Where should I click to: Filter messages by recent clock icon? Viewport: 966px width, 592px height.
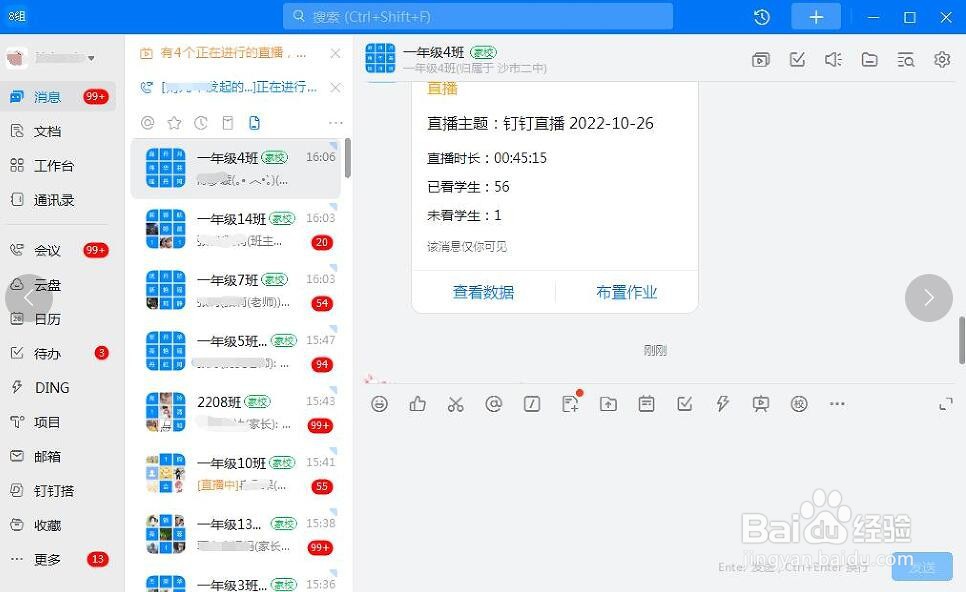pyautogui.click(x=201, y=123)
